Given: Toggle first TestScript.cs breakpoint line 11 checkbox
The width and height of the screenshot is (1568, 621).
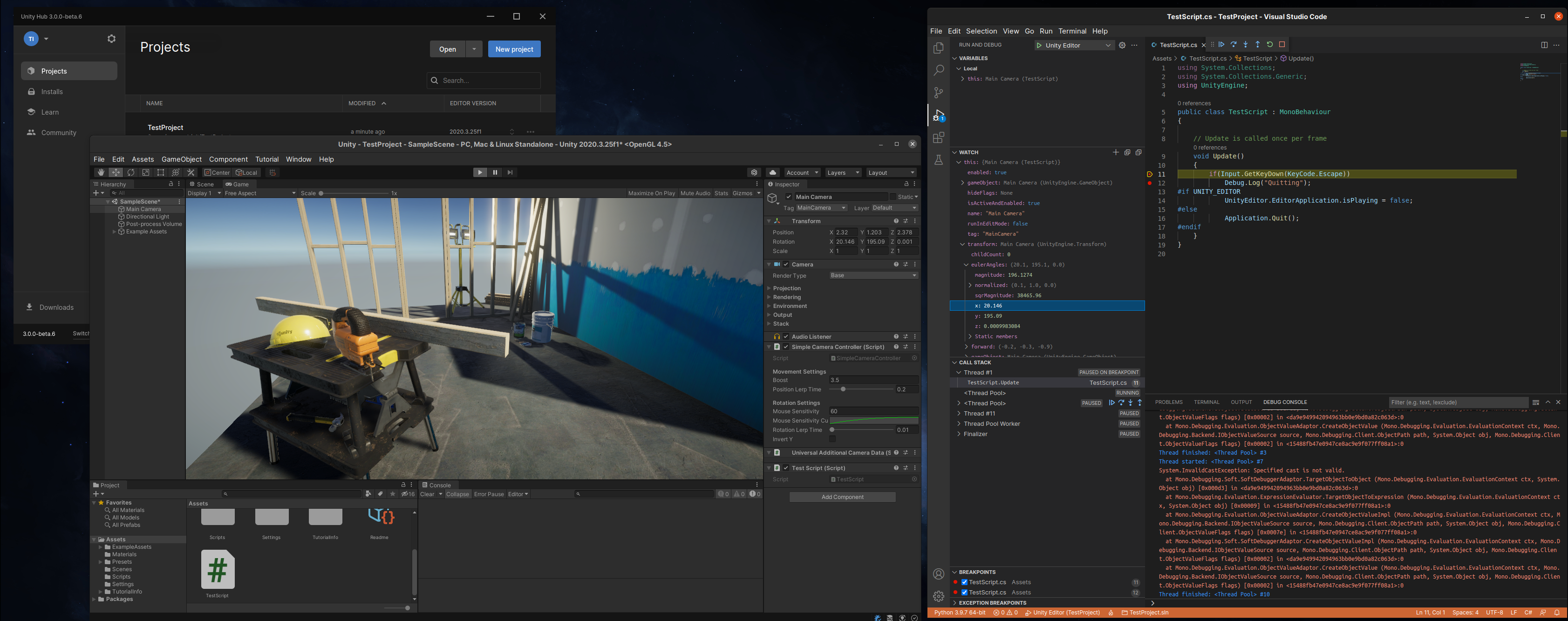Looking at the screenshot, I should tap(964, 582).
